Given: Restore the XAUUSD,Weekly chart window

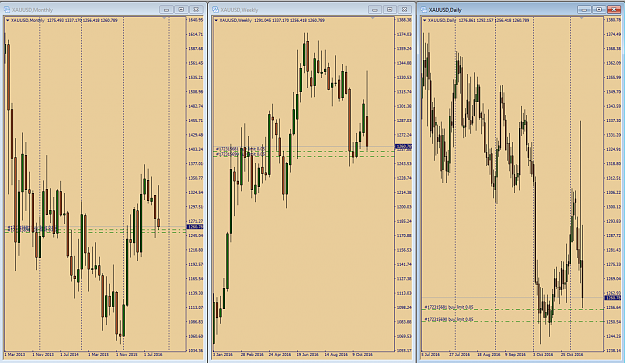Looking at the screenshot, I should pyautogui.click(x=390, y=10).
